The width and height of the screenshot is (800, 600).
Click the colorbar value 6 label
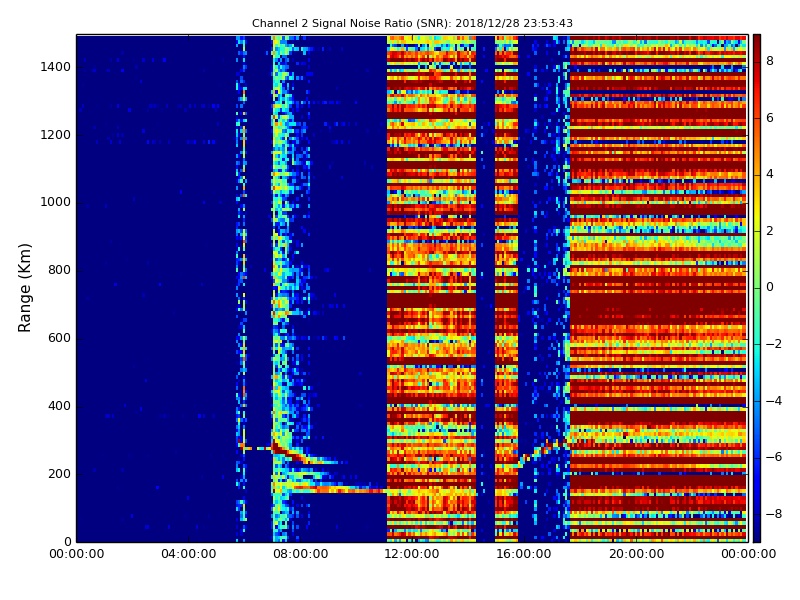770,118
